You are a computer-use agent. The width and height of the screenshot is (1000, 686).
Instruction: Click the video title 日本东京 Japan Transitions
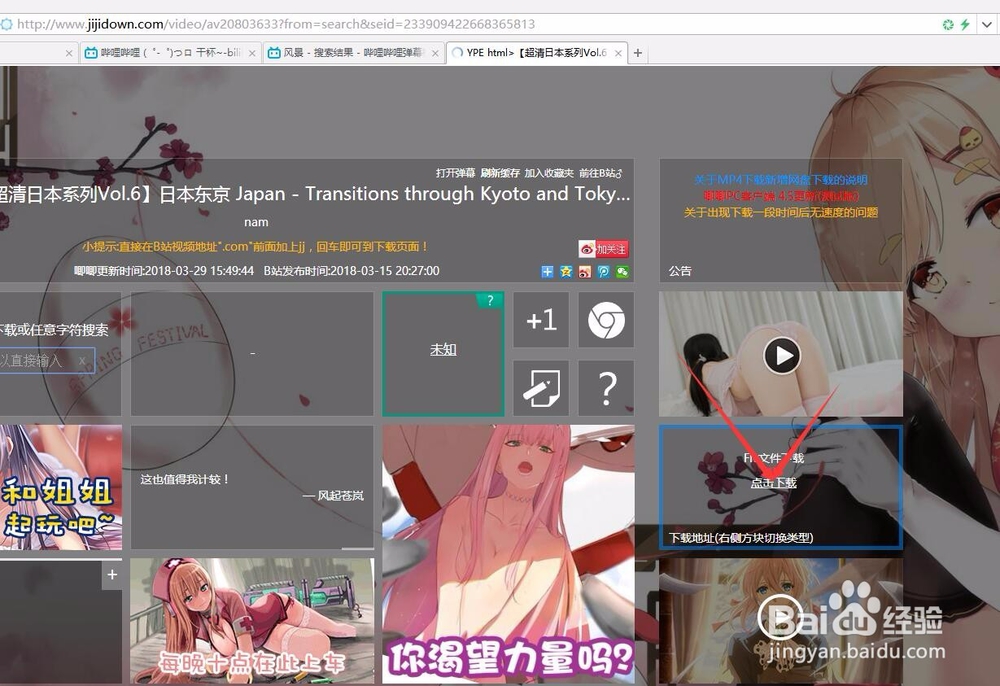coord(315,194)
